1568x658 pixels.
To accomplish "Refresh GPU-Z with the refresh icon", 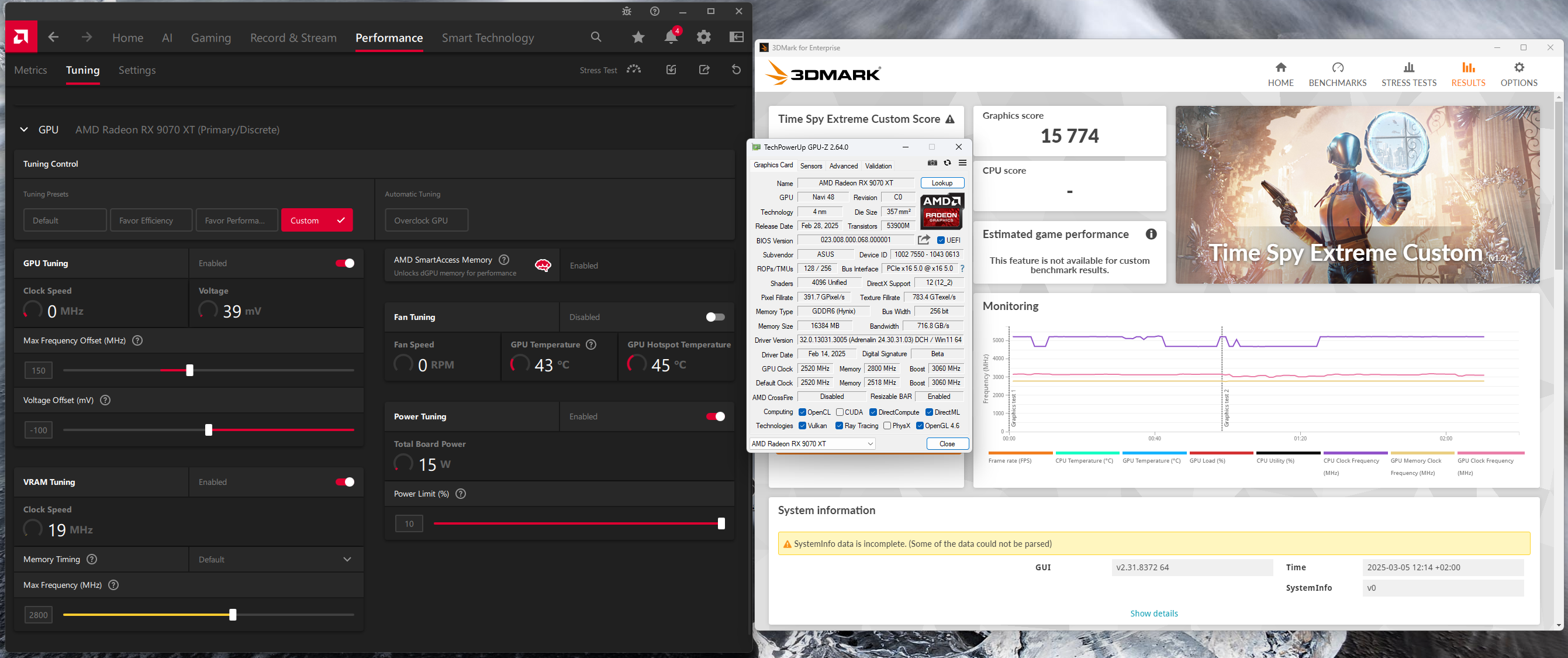I will point(947,163).
